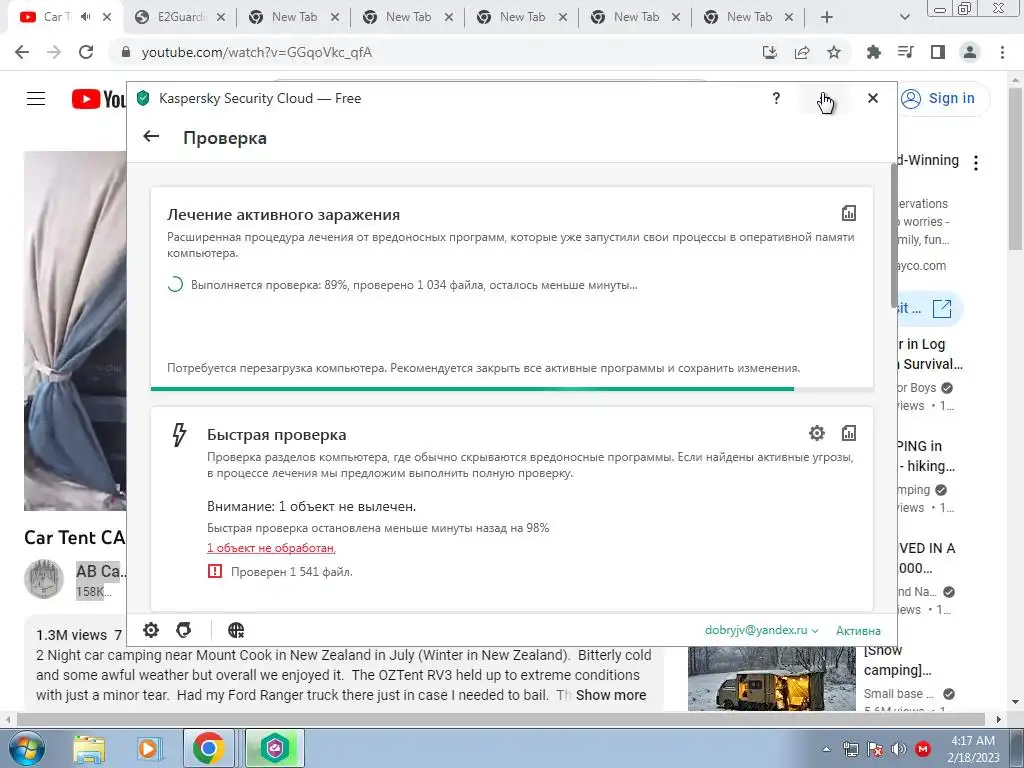Mute audio icon on the YouTube tab

click(86, 17)
